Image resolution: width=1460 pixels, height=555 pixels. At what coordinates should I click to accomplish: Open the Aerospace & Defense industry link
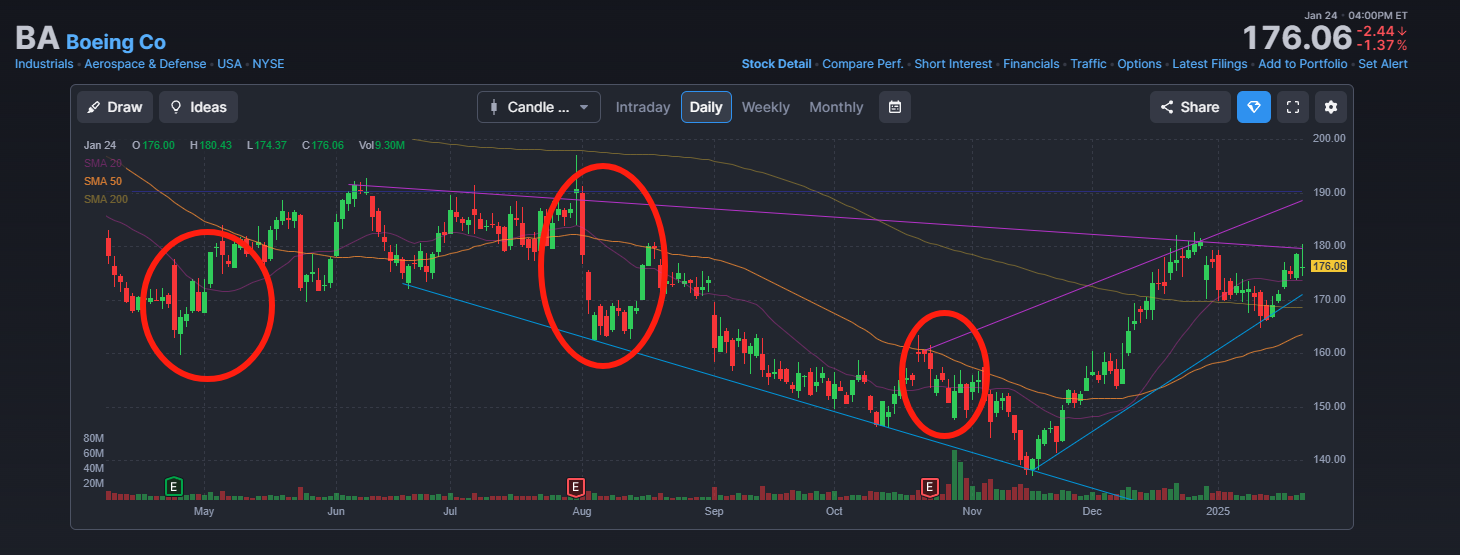[x=145, y=64]
